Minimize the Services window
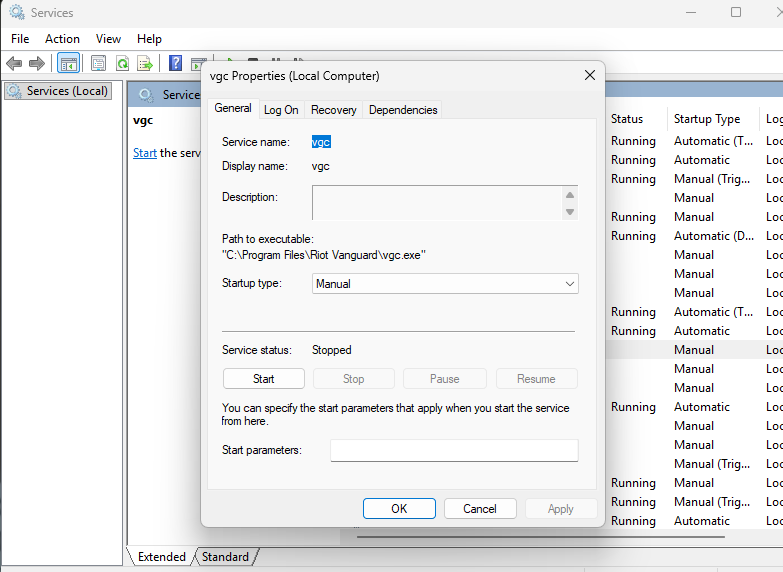 691,12
